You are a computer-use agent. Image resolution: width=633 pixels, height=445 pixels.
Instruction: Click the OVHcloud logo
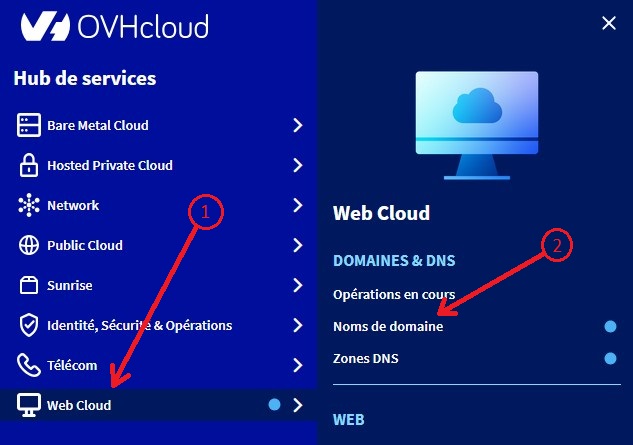point(115,26)
